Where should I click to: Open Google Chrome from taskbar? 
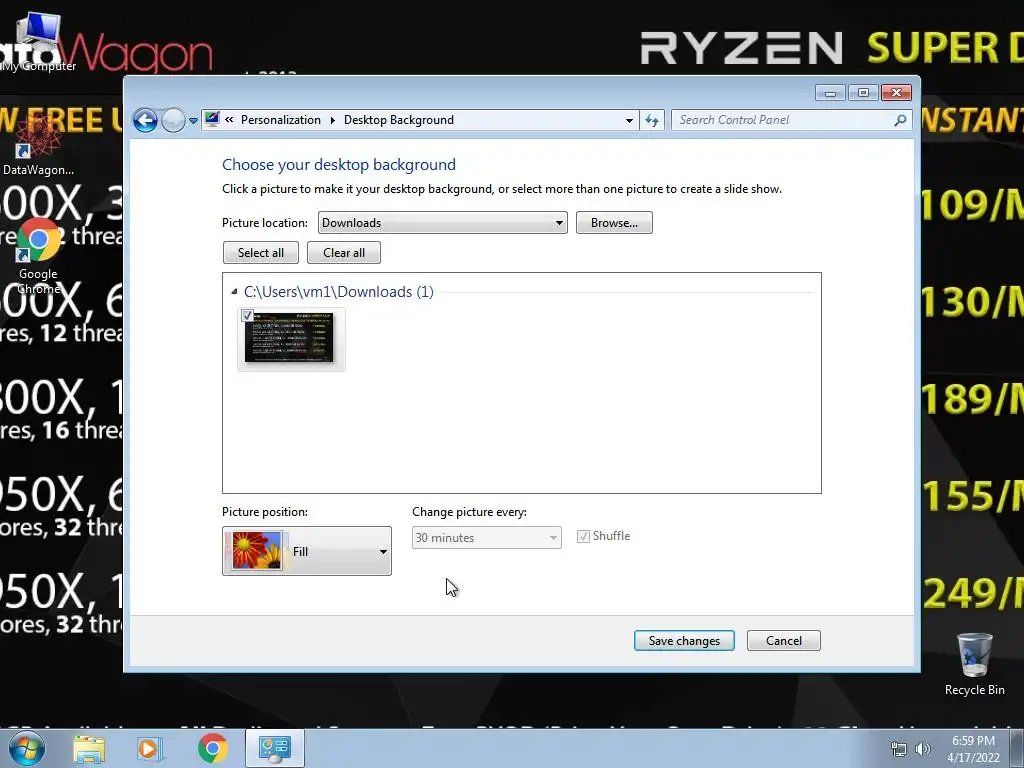[x=212, y=748]
